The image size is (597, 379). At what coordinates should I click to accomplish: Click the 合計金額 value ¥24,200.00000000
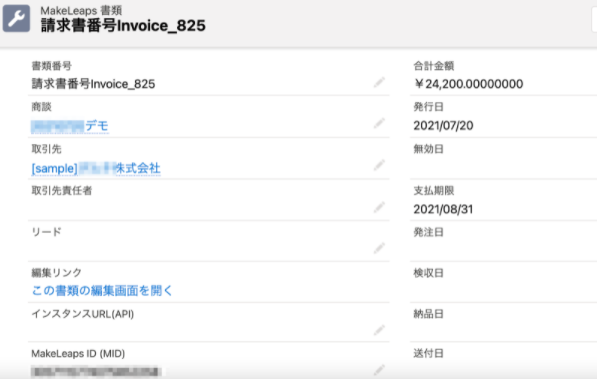(x=468, y=84)
